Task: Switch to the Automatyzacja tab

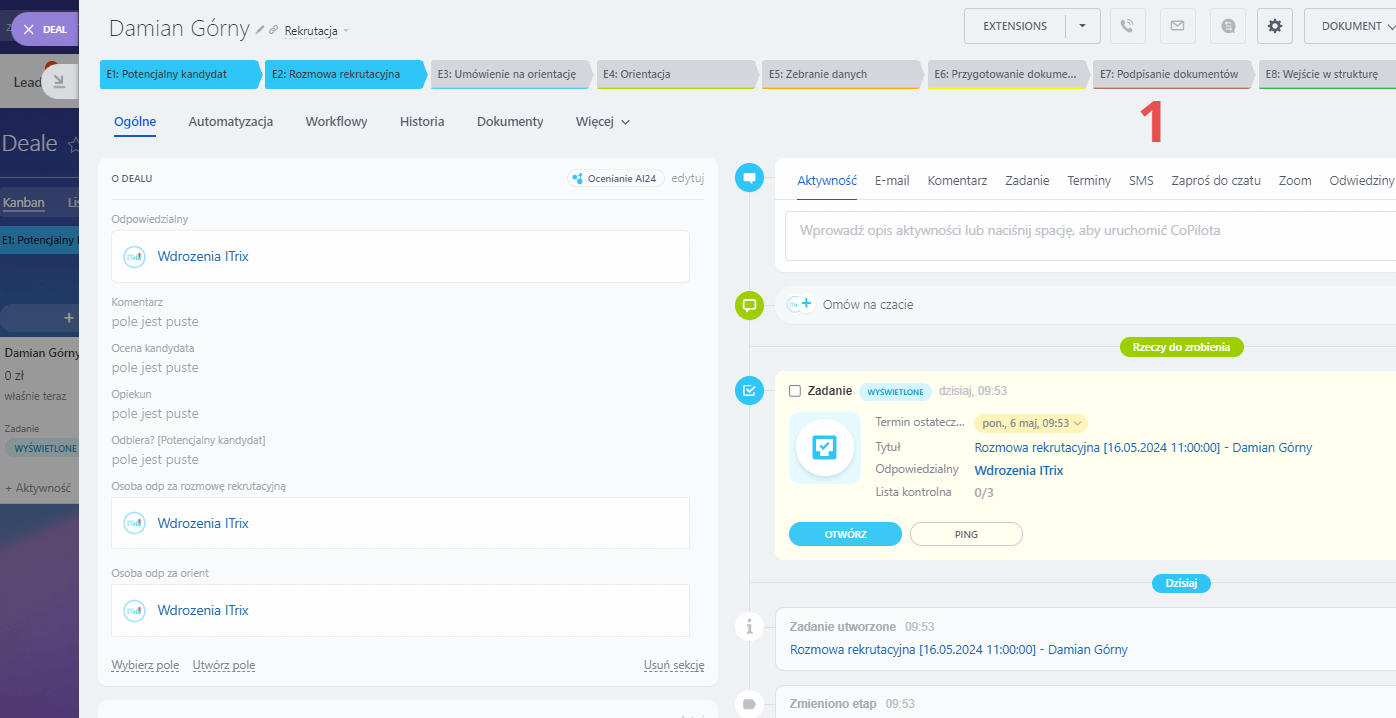Action: (231, 122)
